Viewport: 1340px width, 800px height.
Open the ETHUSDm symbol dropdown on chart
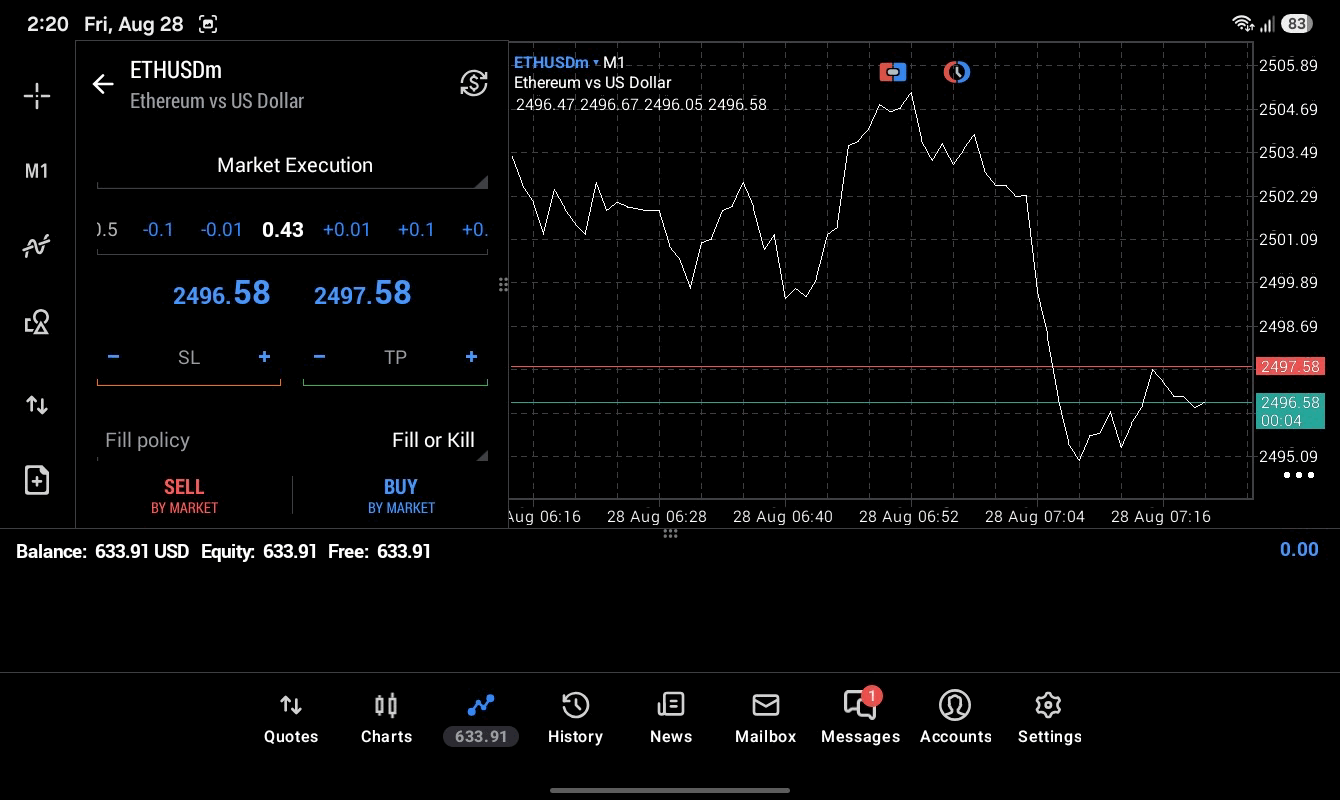pyautogui.click(x=556, y=63)
